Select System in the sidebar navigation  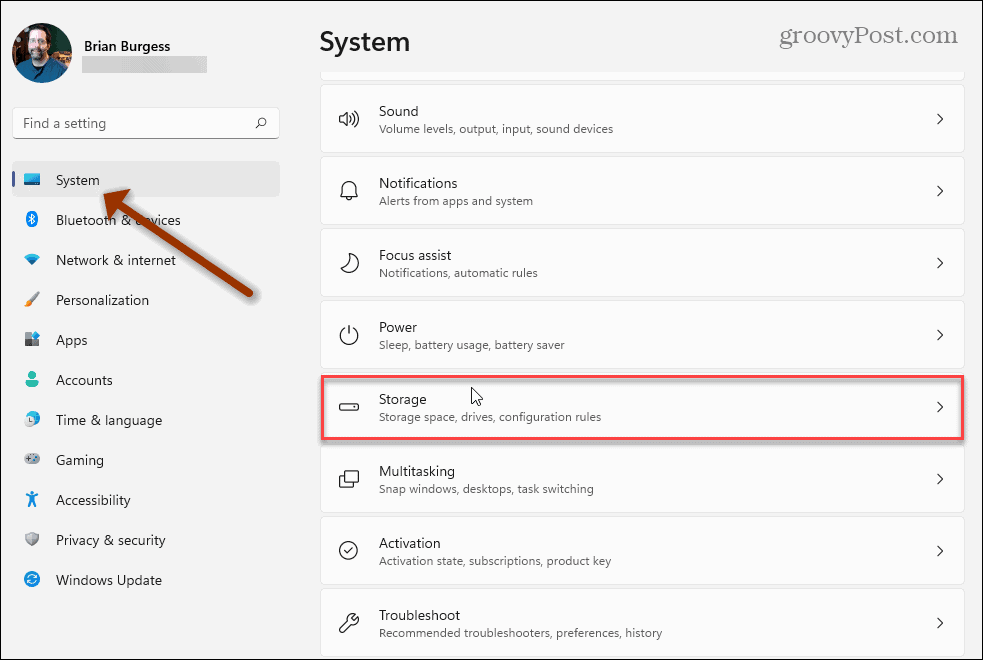[x=78, y=180]
